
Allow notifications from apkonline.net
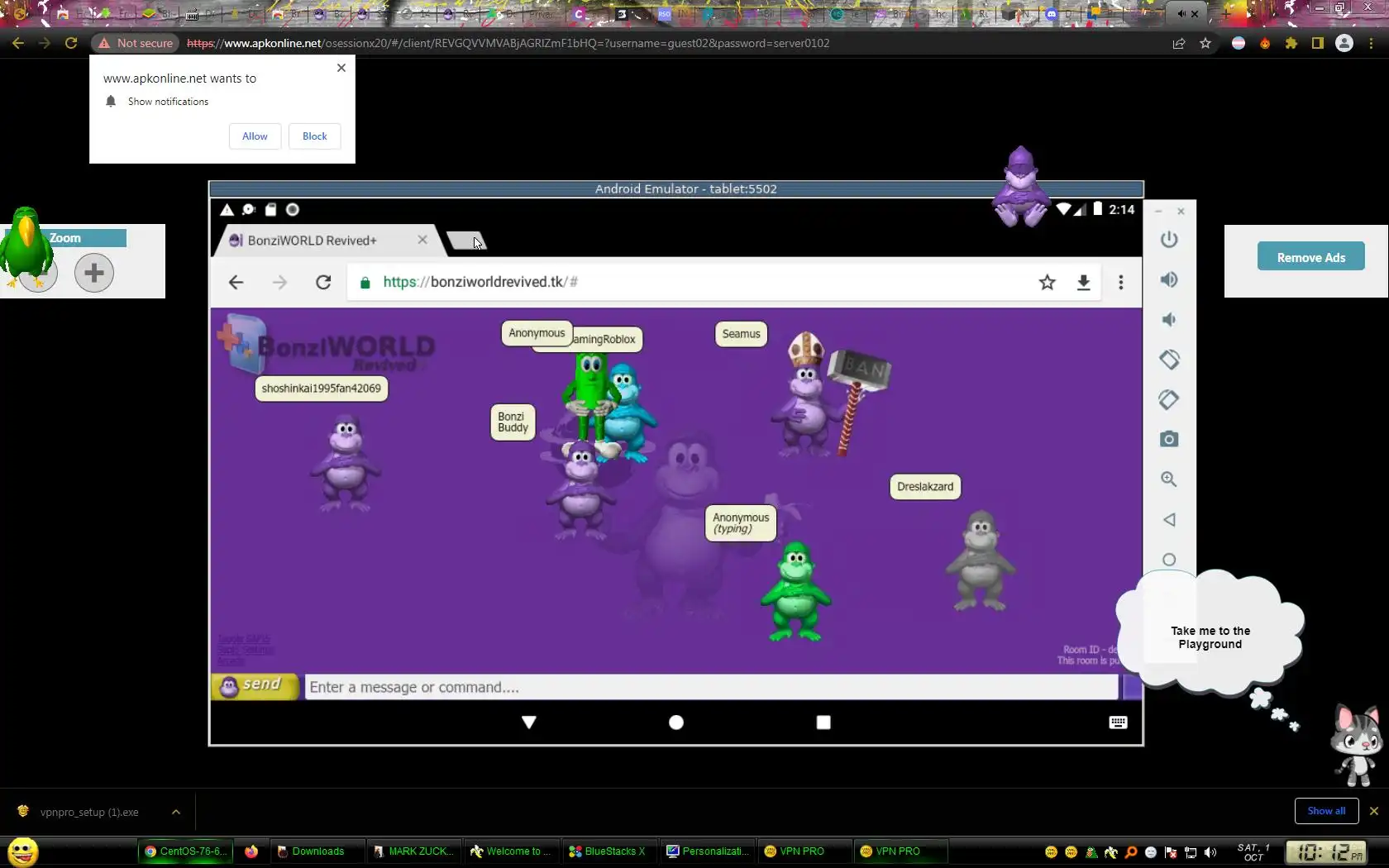pos(255,136)
